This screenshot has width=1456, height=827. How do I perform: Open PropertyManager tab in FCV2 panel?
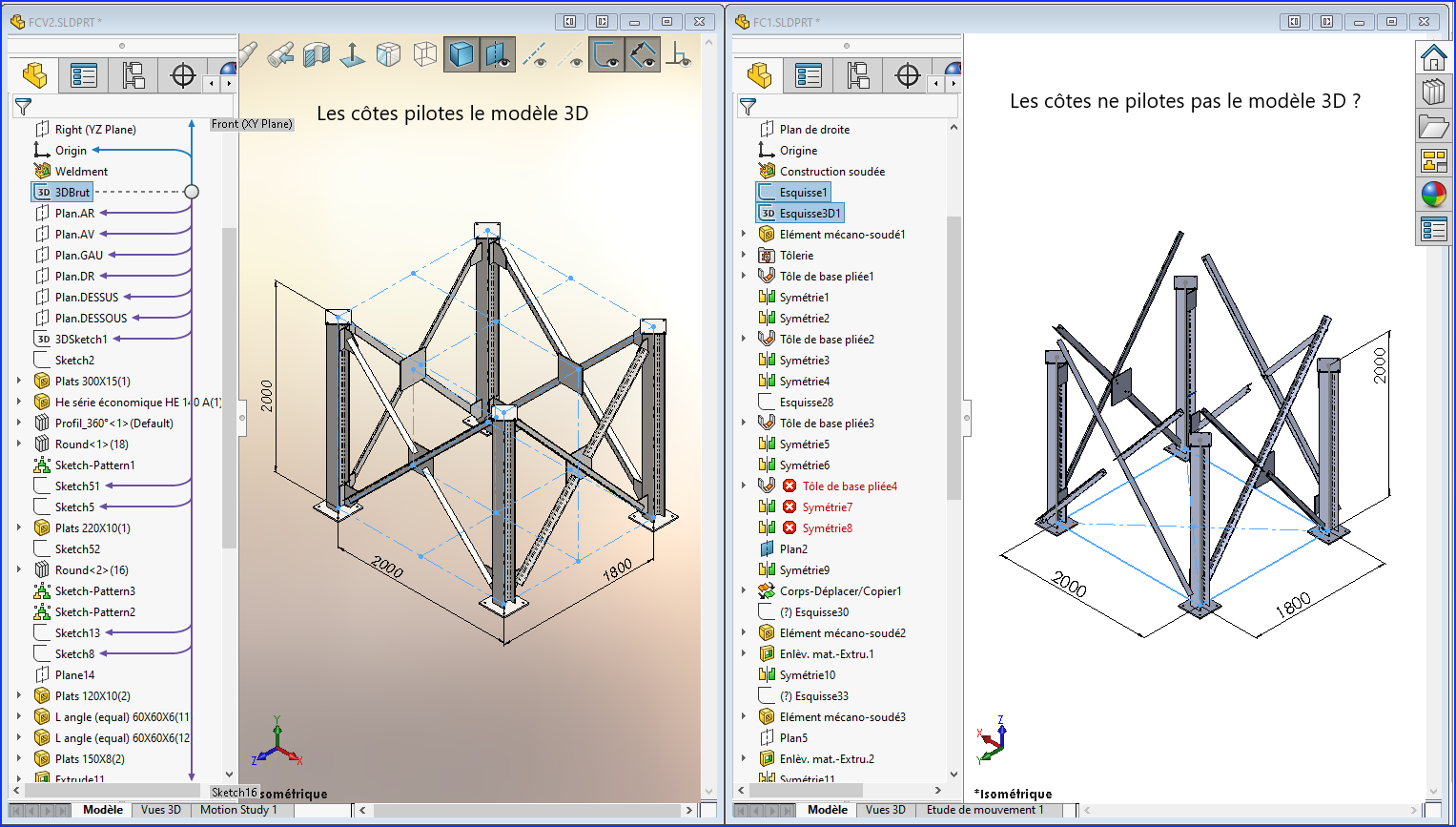tap(84, 75)
